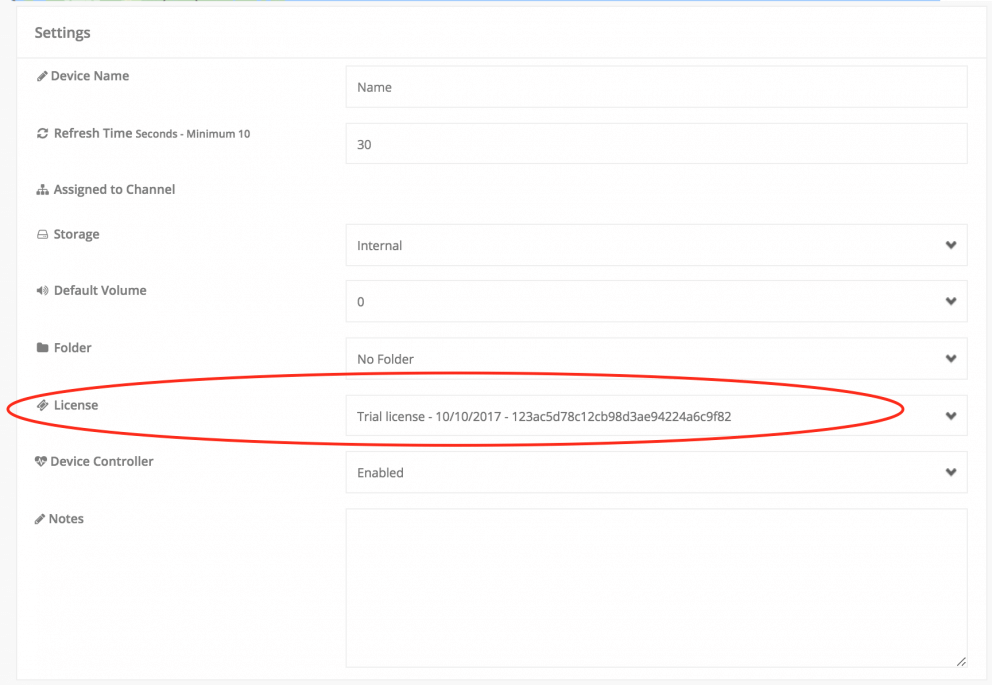Click into the Refresh Time field showing 30
Screen dimensions: 992x685
click(x=655, y=144)
